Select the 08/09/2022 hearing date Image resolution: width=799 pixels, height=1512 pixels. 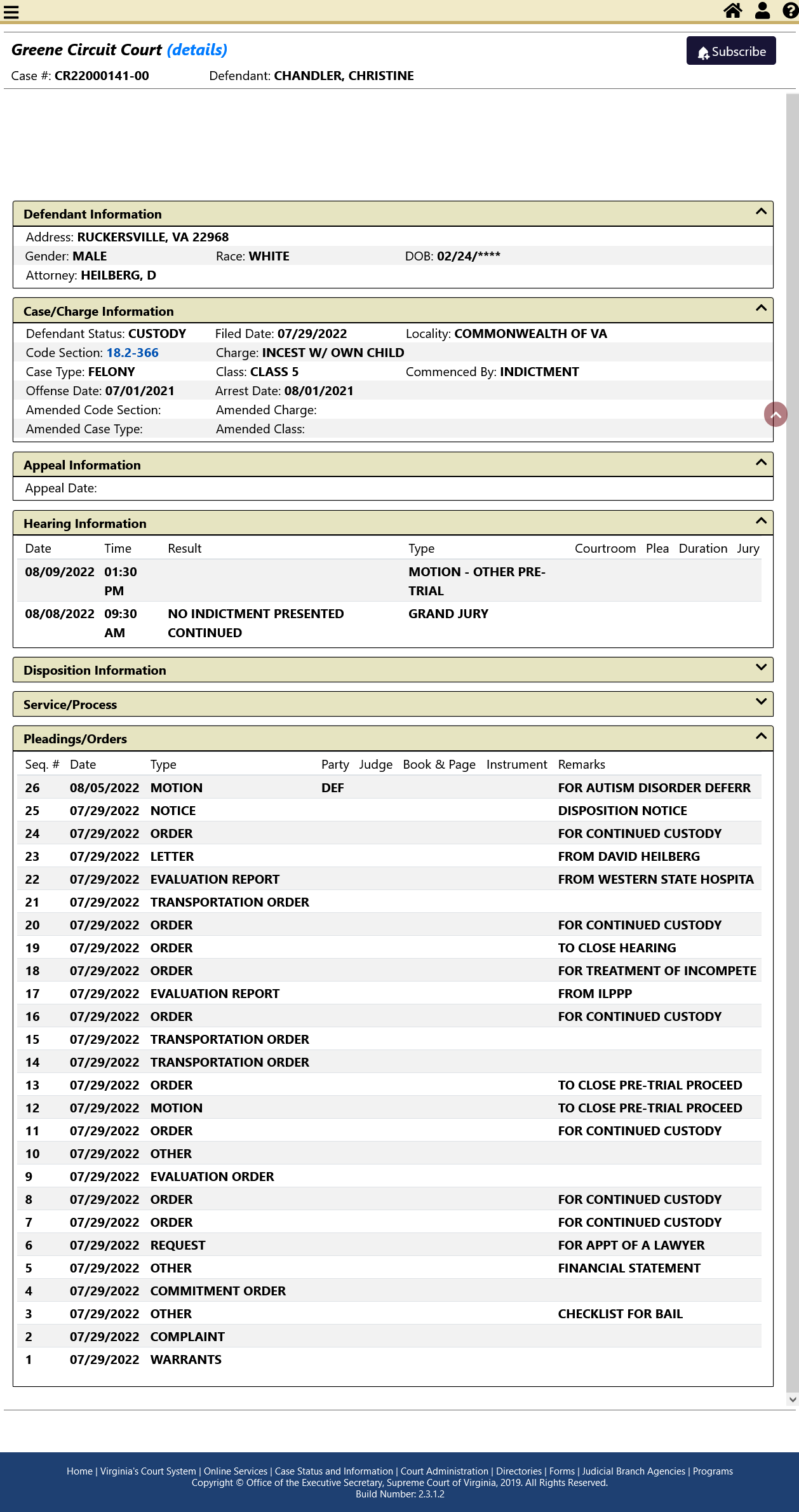(60, 572)
